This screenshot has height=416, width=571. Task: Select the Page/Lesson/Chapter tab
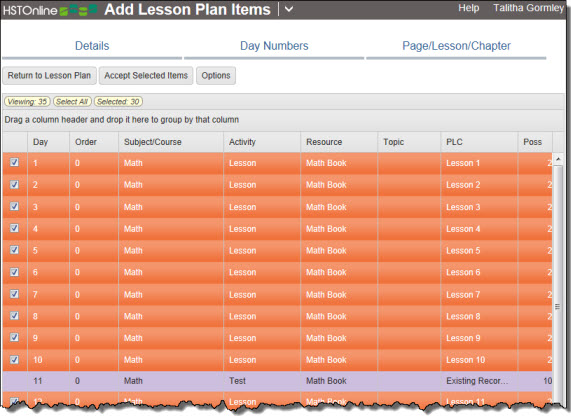point(456,46)
